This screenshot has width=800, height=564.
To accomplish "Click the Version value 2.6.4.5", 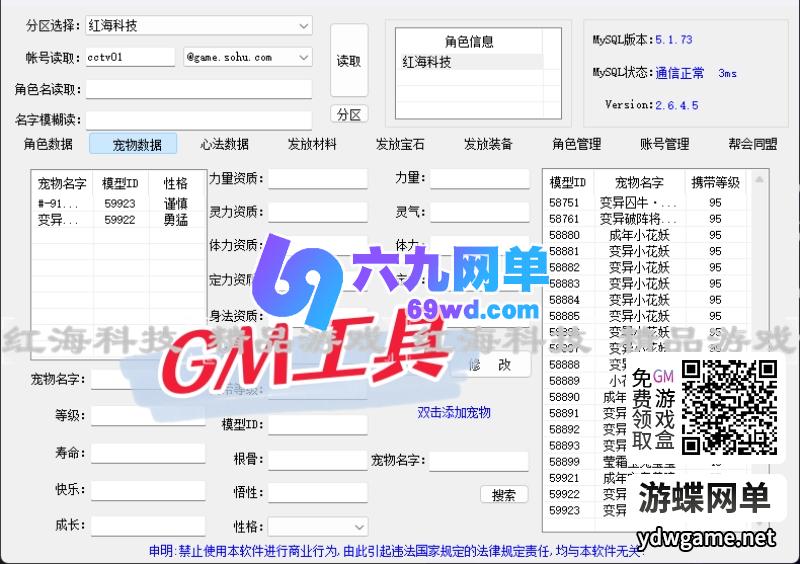I will click(677, 105).
